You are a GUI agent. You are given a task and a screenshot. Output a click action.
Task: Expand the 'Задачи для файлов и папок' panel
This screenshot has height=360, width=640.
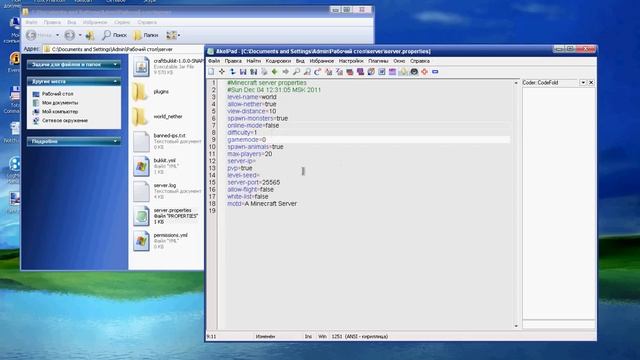click(x=115, y=64)
